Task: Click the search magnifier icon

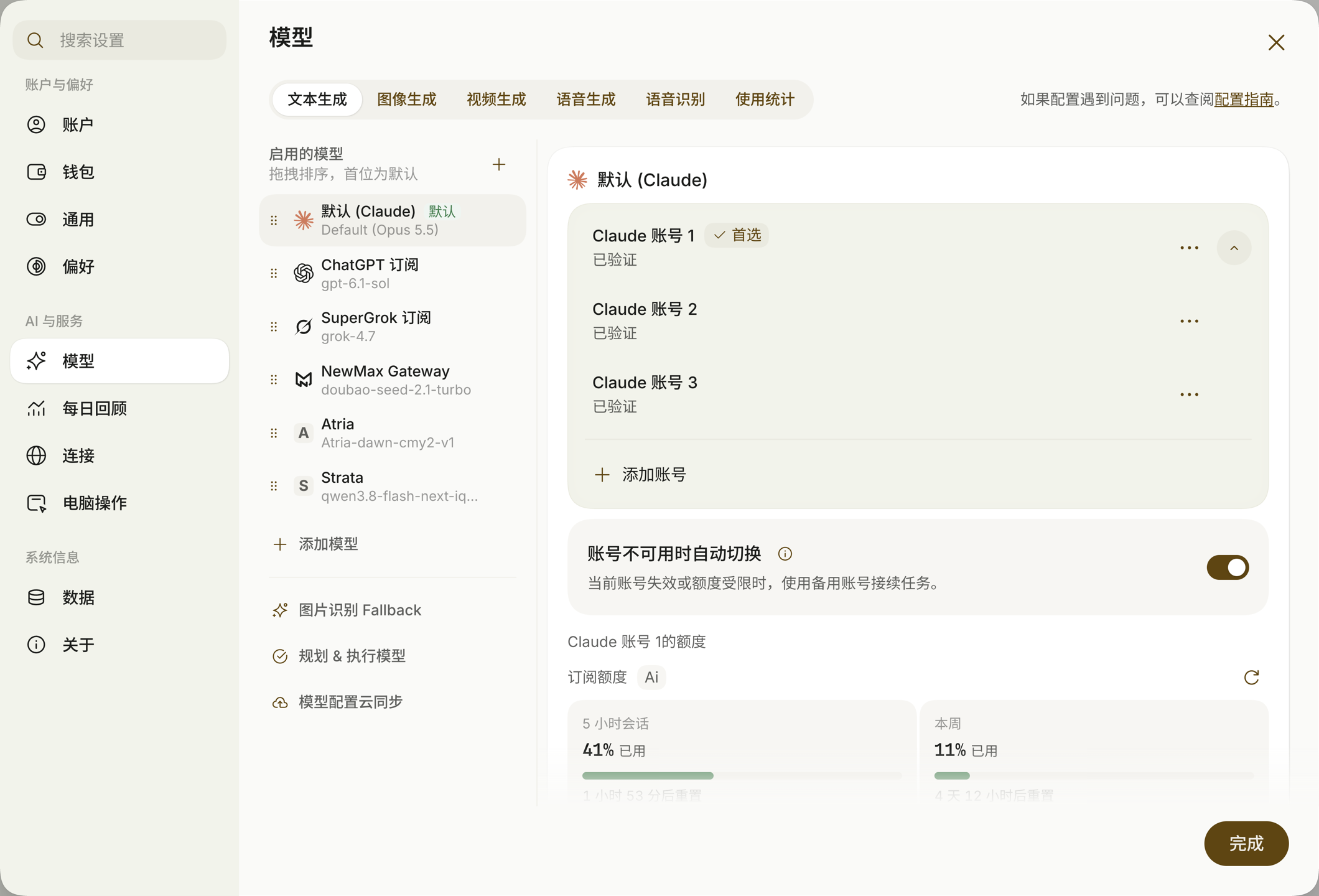Action: pos(35,40)
